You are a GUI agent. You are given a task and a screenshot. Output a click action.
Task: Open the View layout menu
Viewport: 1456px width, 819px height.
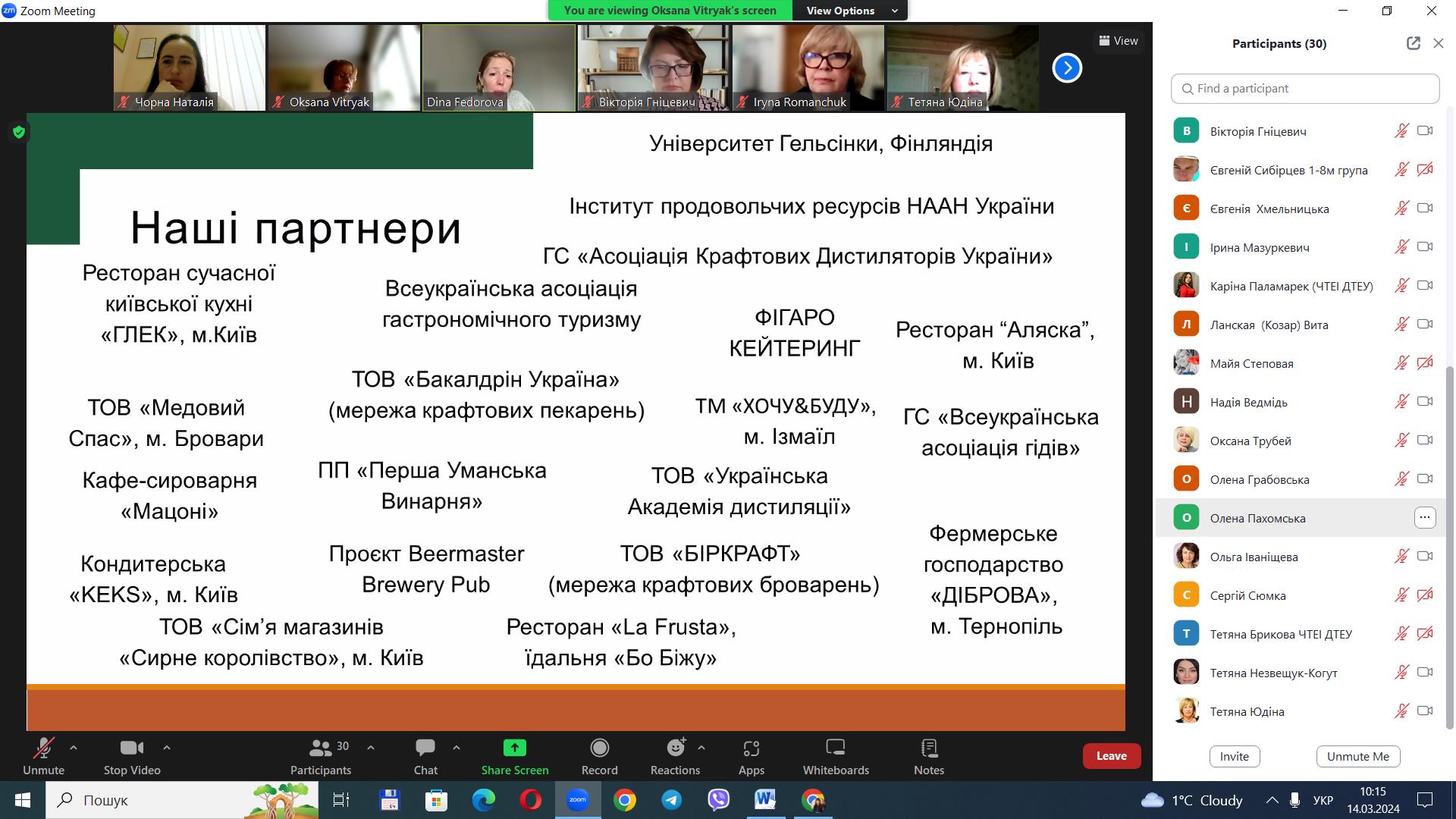pos(1119,41)
